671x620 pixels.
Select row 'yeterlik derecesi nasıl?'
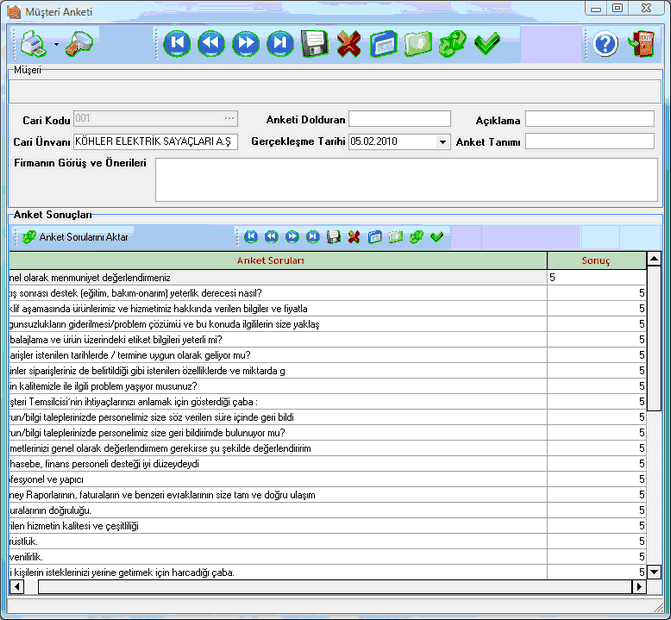tap(327, 293)
